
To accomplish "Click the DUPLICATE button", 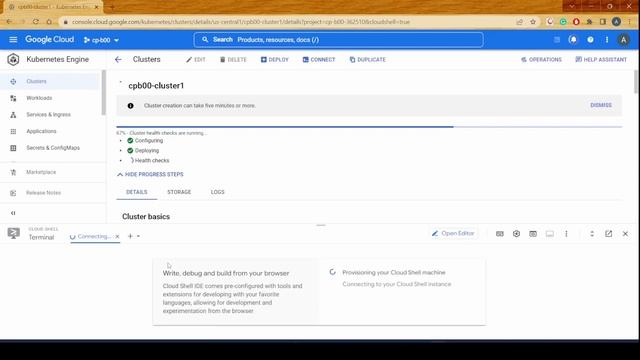I will [368, 60].
